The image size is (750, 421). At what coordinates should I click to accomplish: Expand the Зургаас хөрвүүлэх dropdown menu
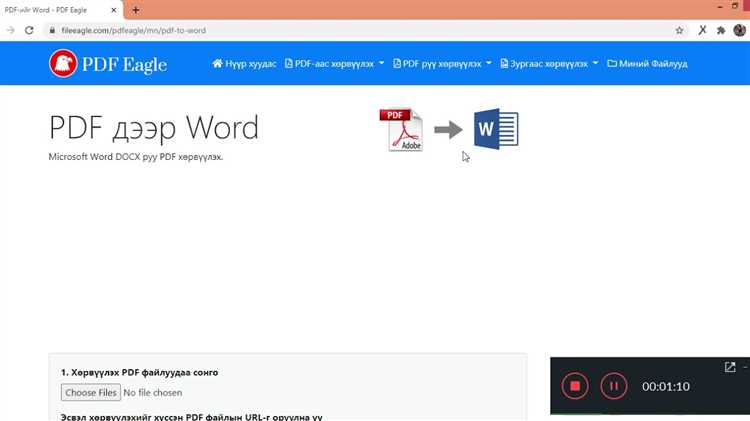pos(550,64)
